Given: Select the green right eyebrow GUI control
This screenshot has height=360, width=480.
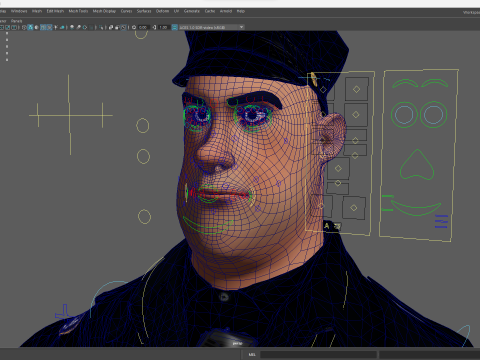Looking at the screenshot, I should (435, 83).
